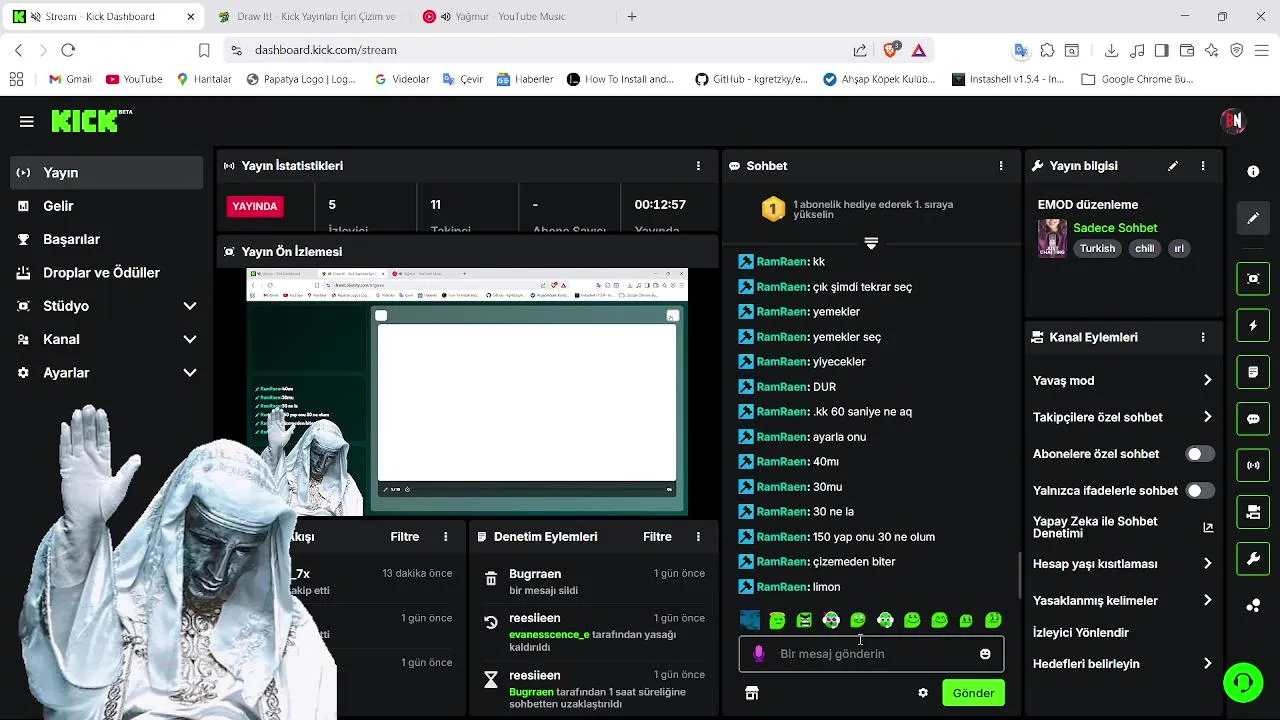The image size is (1280, 720).
Task: Open Takipçilere özel sohbet options arrow
Action: 1207,417
